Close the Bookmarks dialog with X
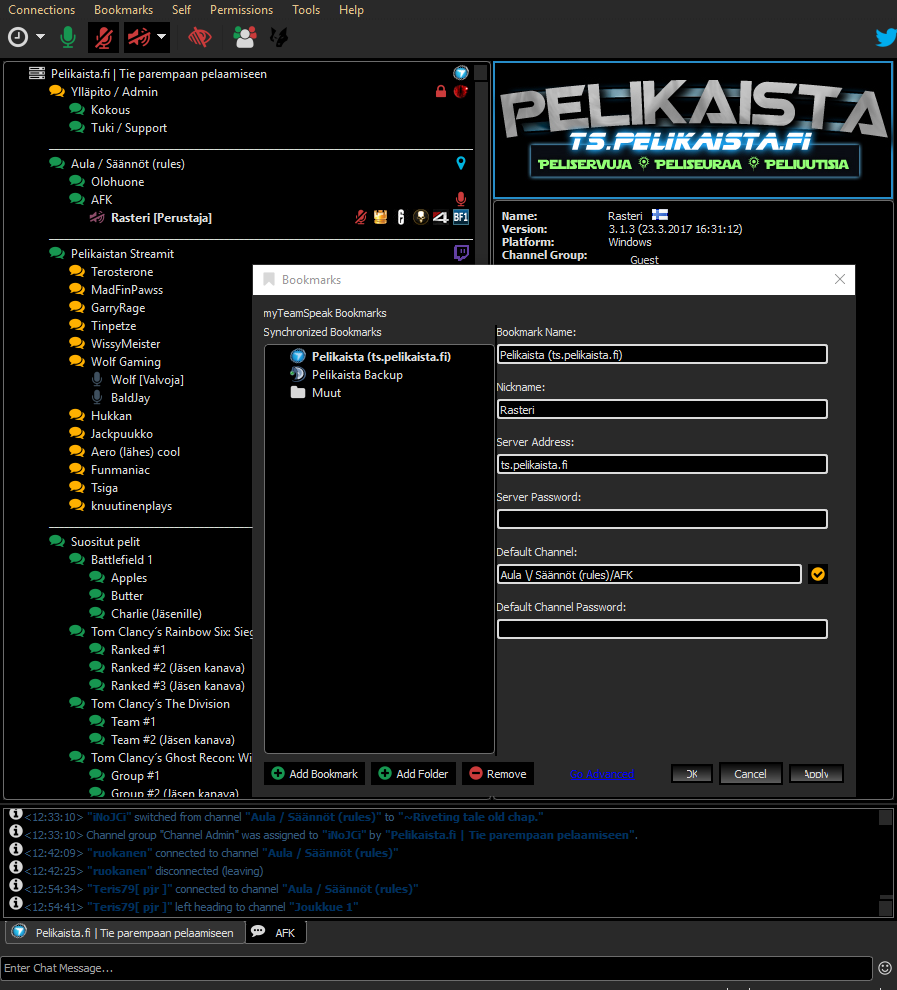This screenshot has width=897, height=990. pos(840,279)
